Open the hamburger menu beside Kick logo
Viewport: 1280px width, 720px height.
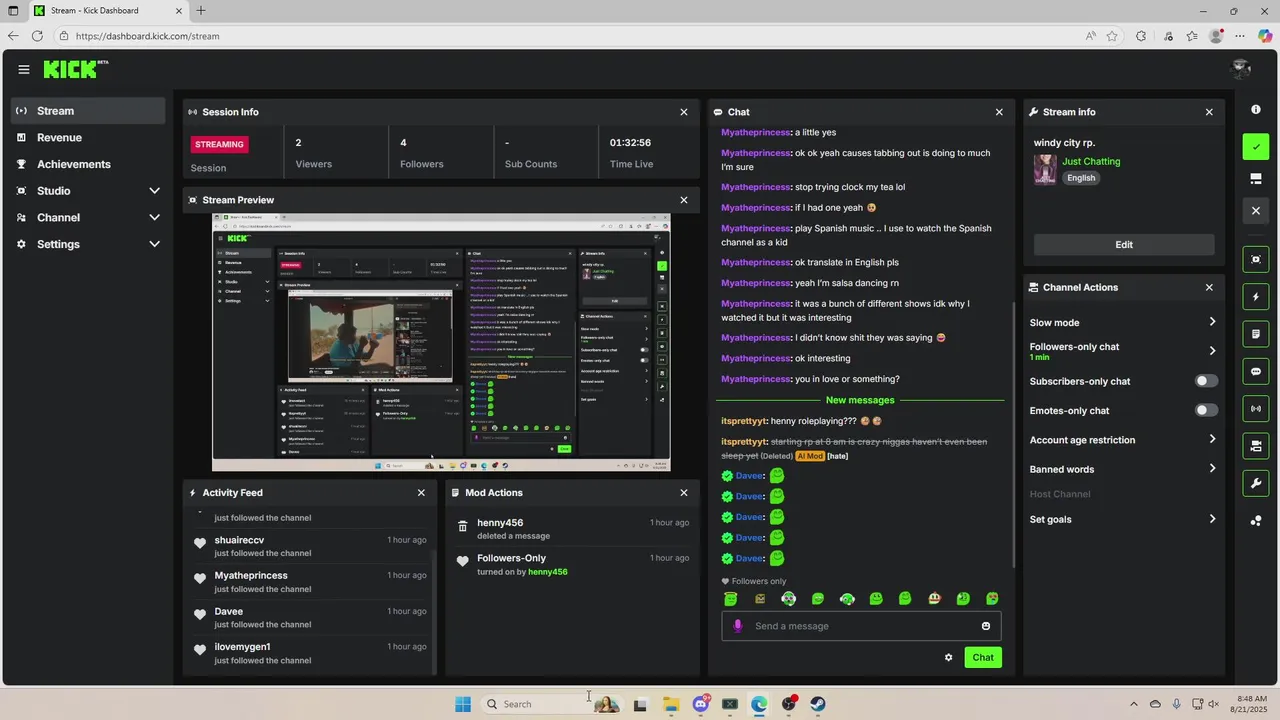[24, 69]
